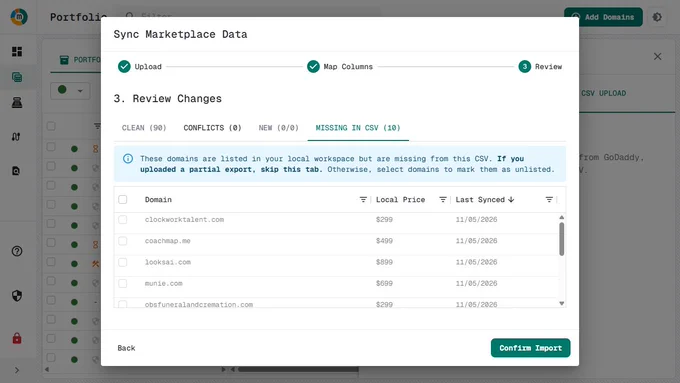Click the table scroll up arrow
Image resolution: width=680 pixels, height=383 pixels.
562,217
